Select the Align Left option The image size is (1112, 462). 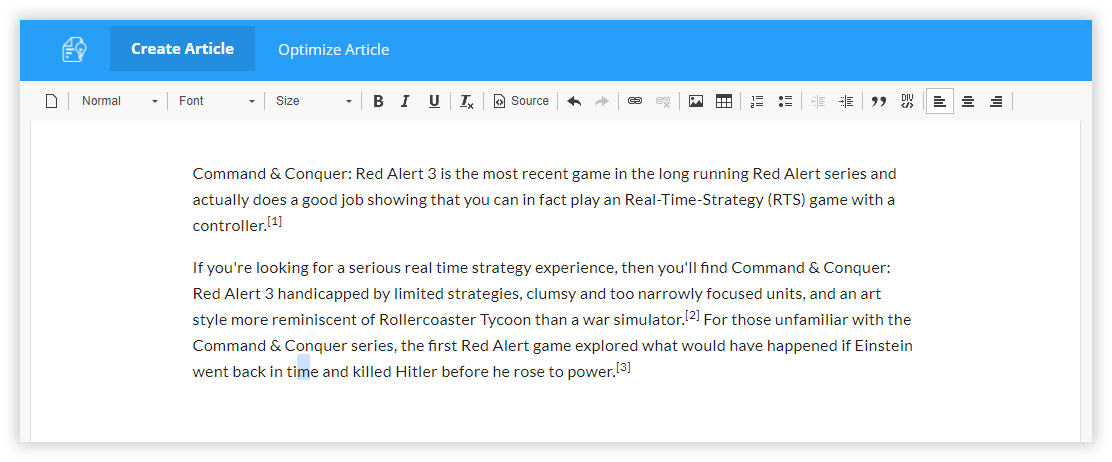940,101
